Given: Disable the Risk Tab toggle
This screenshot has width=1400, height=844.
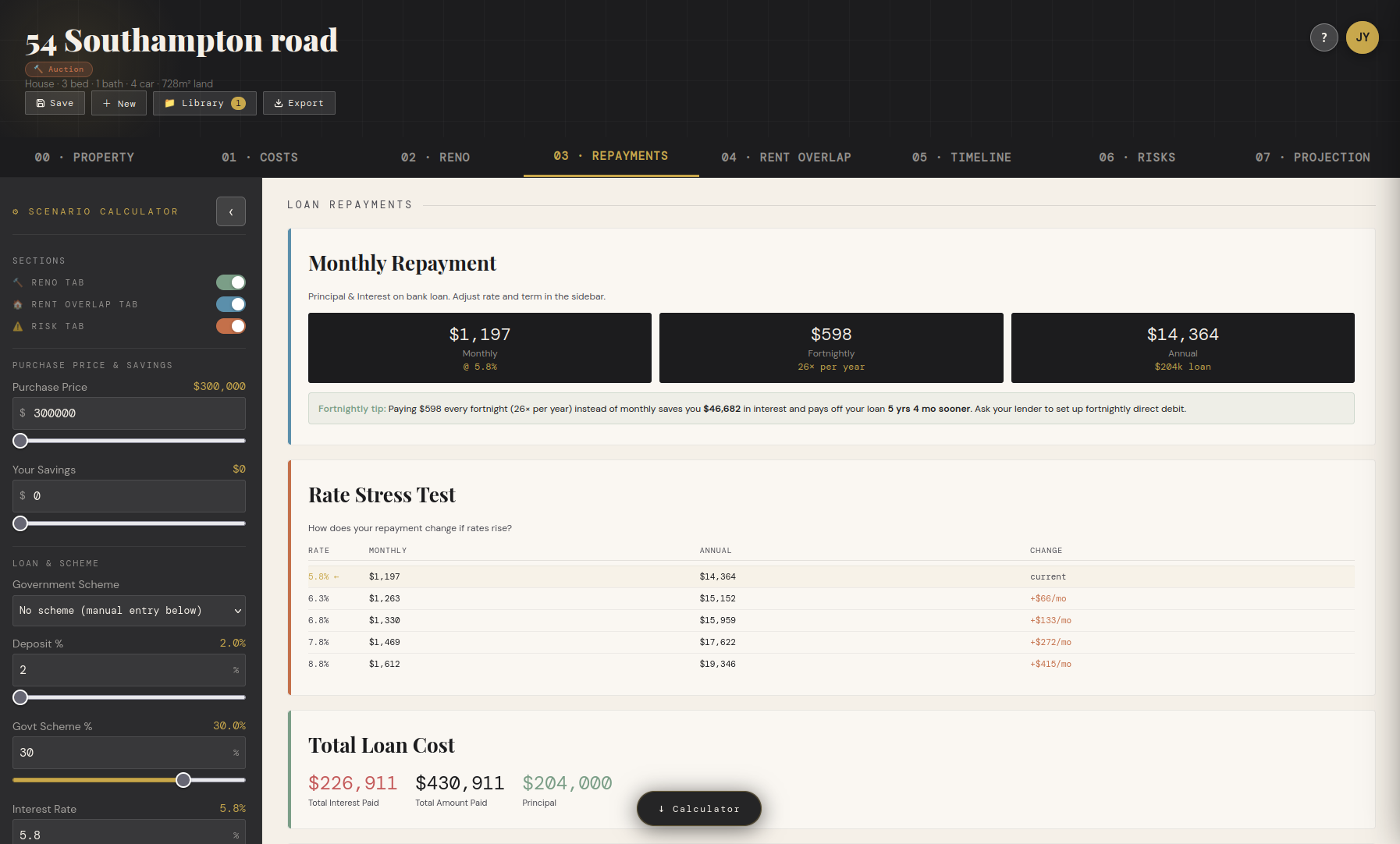Looking at the screenshot, I should (x=230, y=326).
